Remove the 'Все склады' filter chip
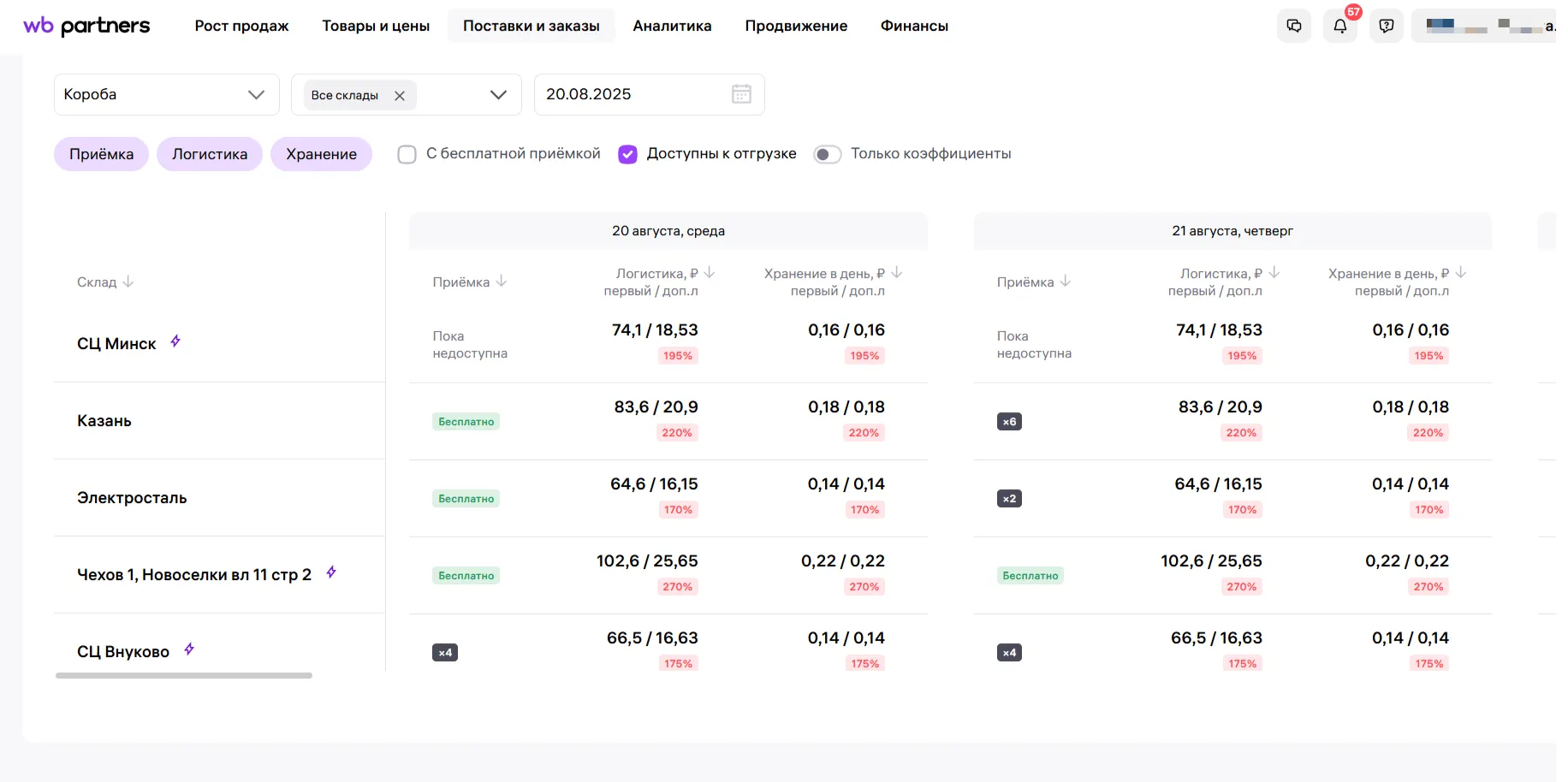The image size is (1568, 782). tap(400, 96)
